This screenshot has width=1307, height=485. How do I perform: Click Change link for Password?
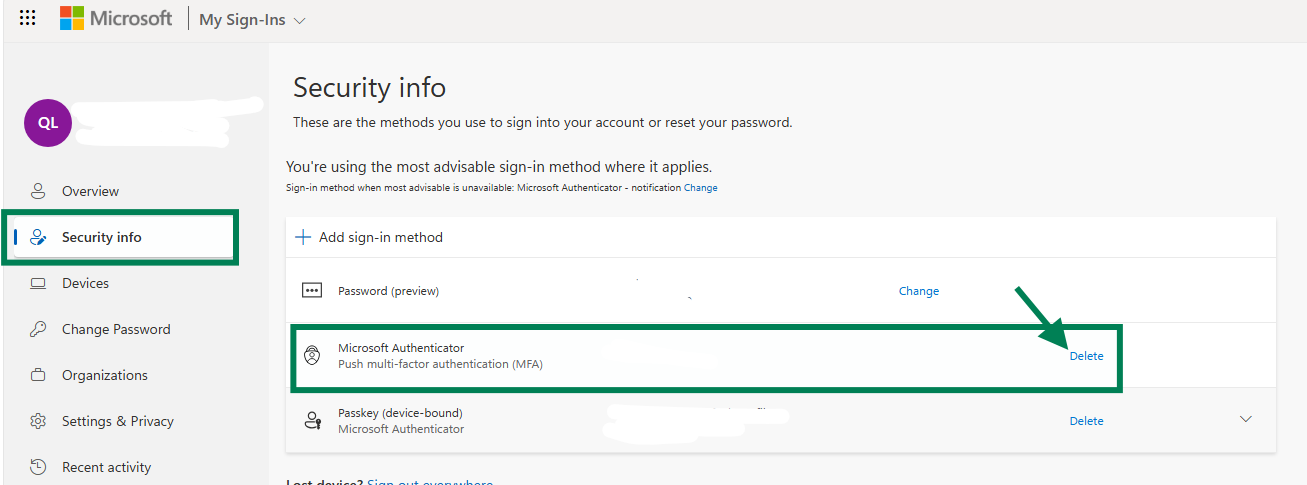[x=919, y=291]
